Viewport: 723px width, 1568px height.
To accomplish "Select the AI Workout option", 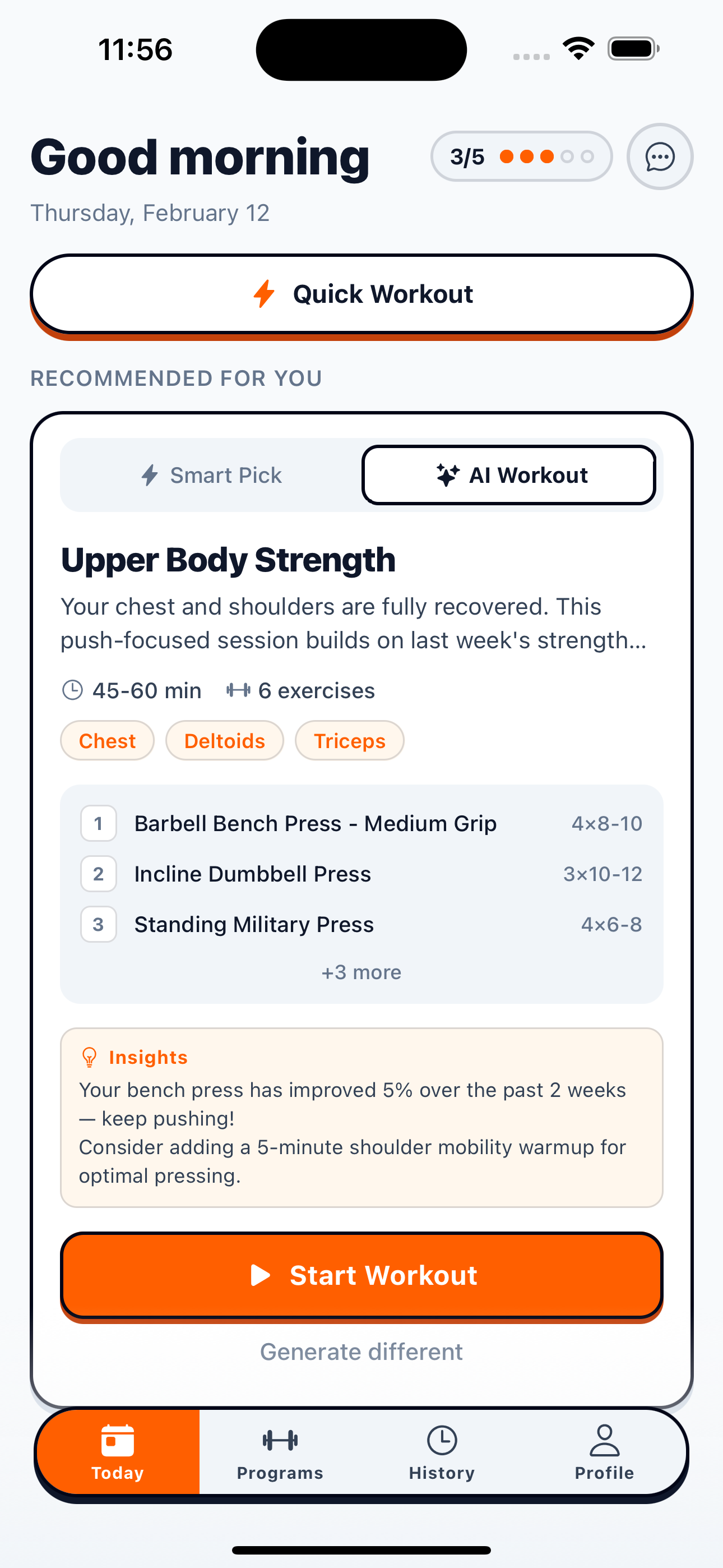I will [x=509, y=476].
